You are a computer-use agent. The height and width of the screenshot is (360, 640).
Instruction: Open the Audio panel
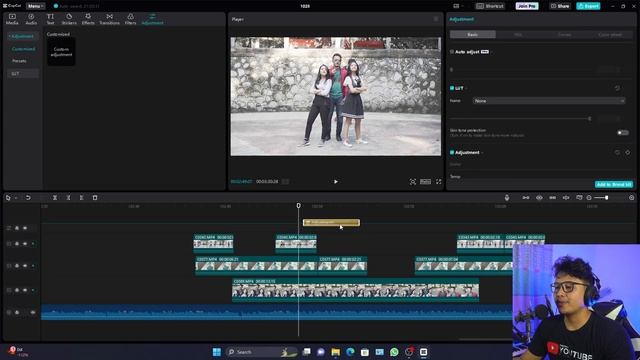click(31, 19)
